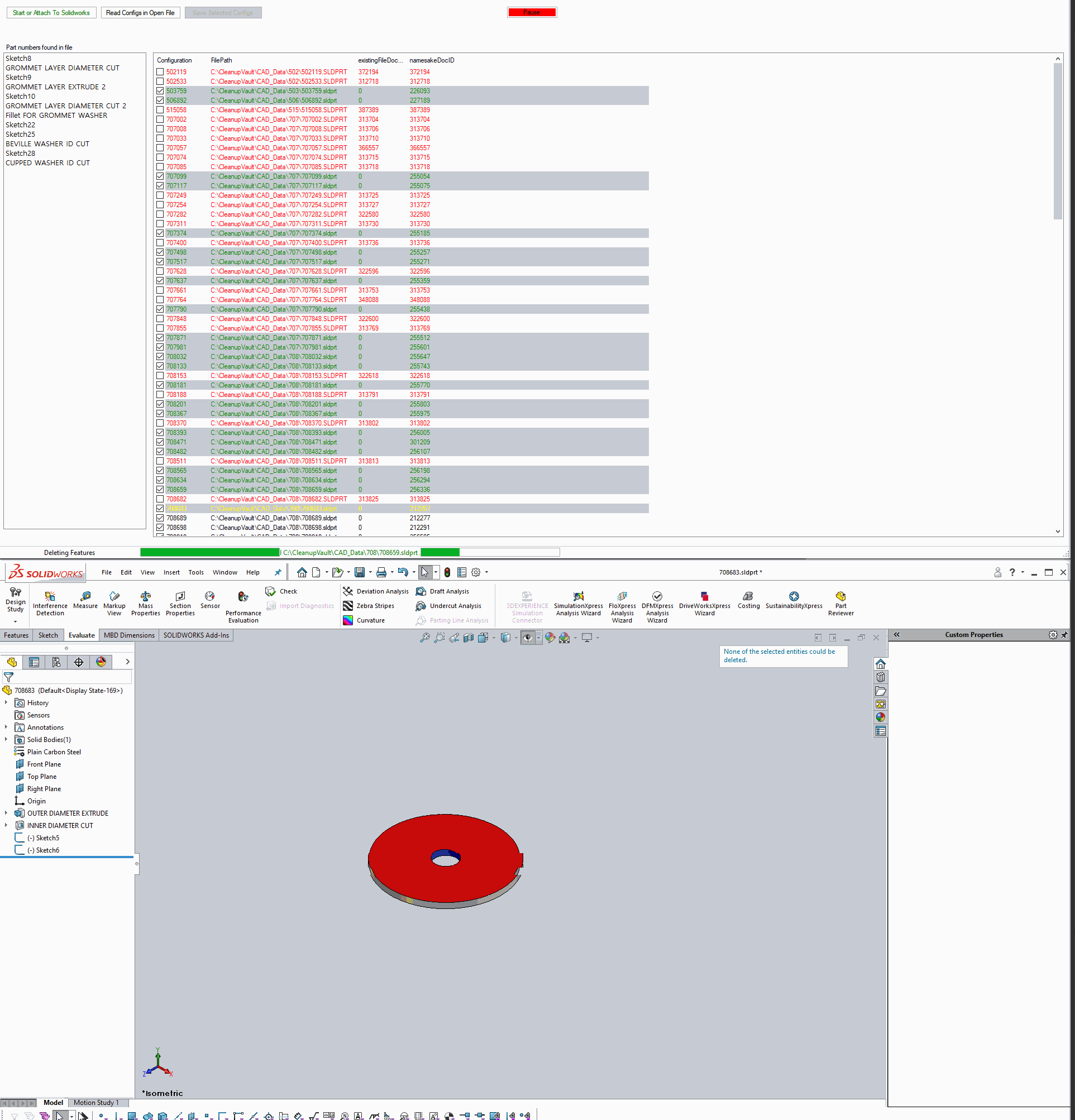1075x1120 pixels.
Task: Expand the History folder node
Action: [6, 703]
